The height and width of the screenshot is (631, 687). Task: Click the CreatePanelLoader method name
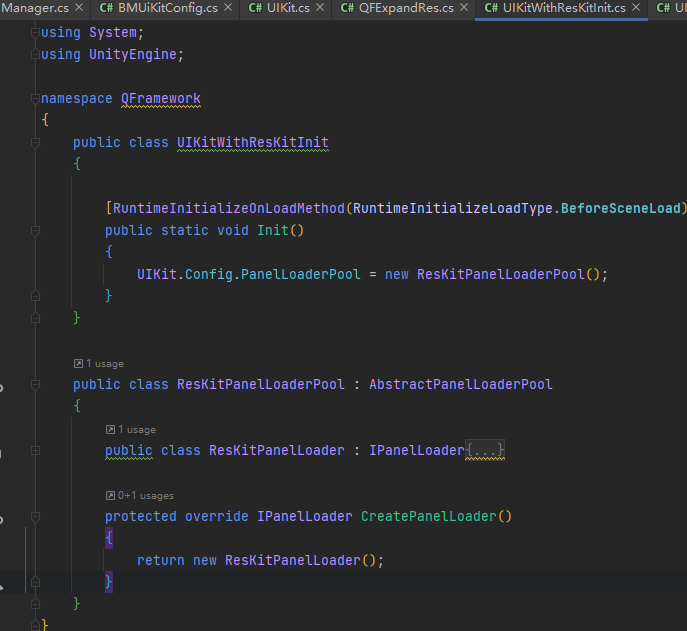pos(429,517)
